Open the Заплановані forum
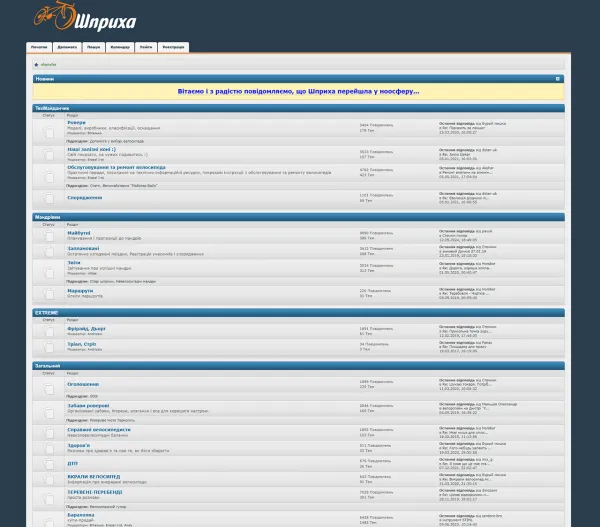 click(x=83, y=248)
